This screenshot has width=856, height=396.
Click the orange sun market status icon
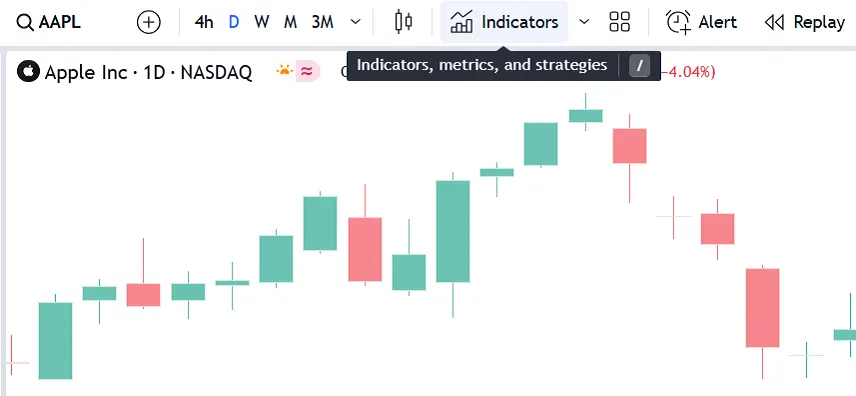pos(284,71)
